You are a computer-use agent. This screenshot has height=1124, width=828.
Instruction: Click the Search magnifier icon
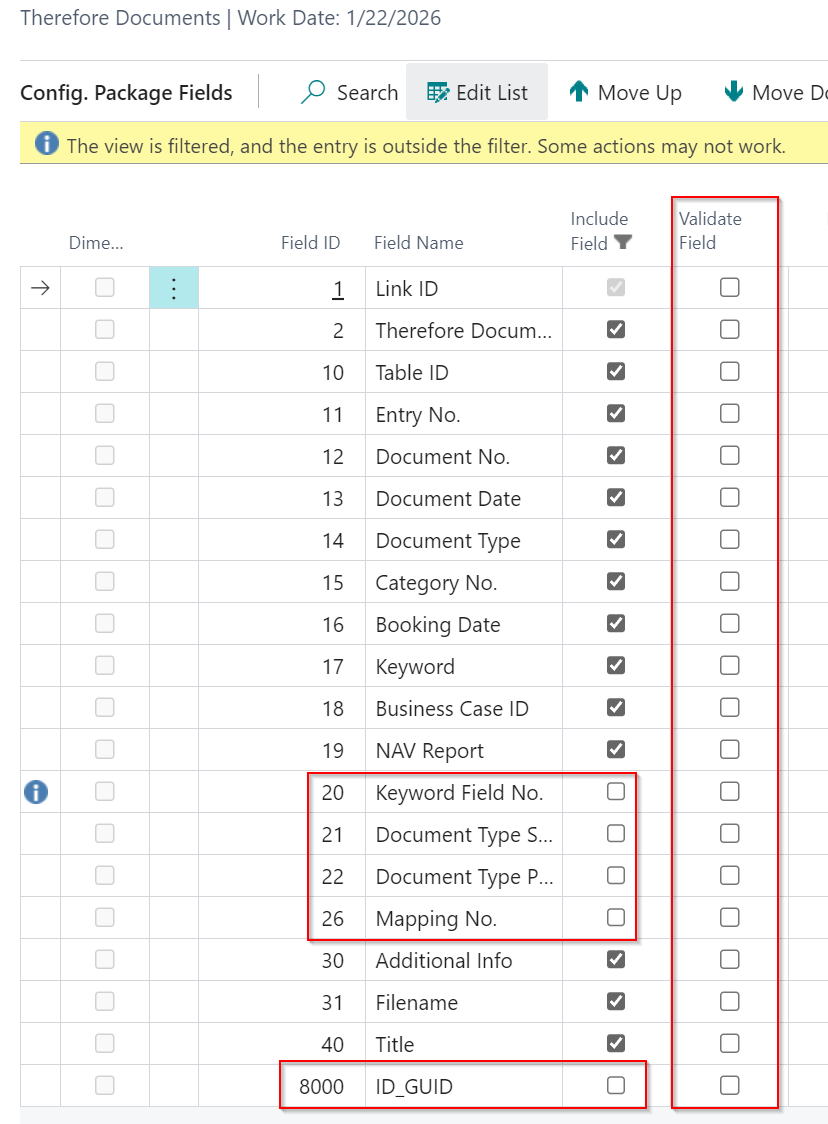[314, 92]
